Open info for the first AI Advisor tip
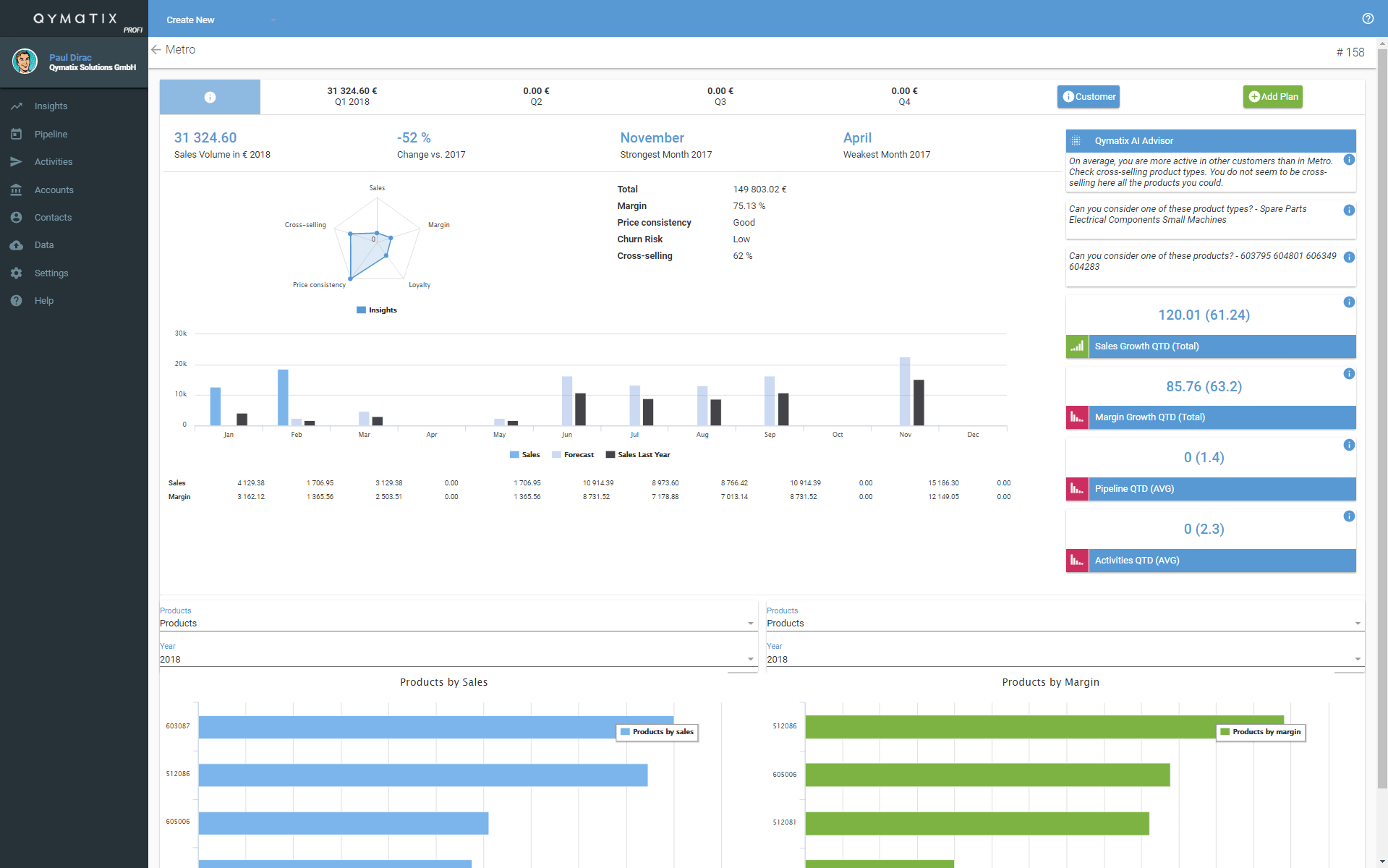 pos(1349,160)
